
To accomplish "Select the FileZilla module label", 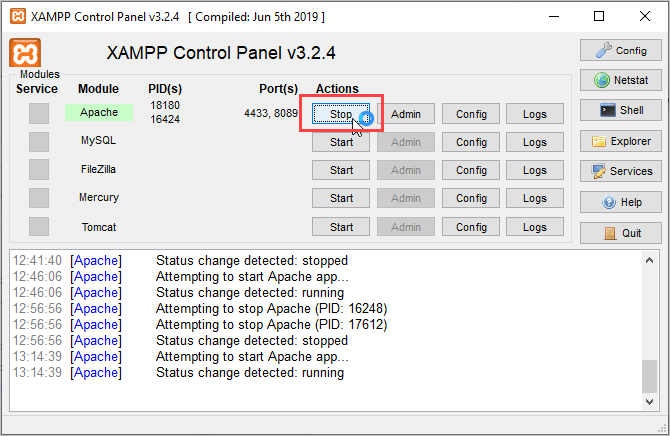I will point(98,169).
